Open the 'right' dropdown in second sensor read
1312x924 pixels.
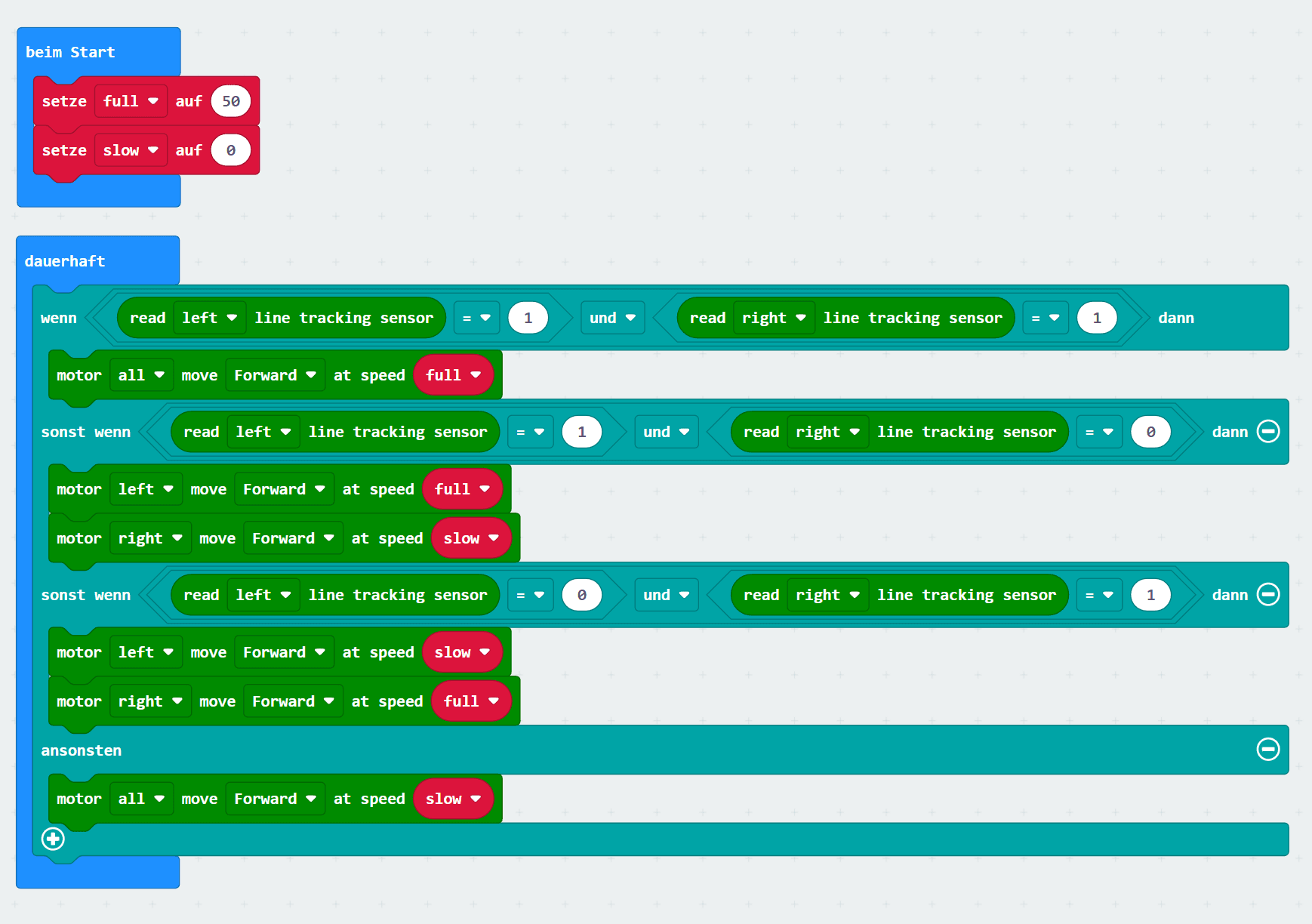tap(774, 318)
